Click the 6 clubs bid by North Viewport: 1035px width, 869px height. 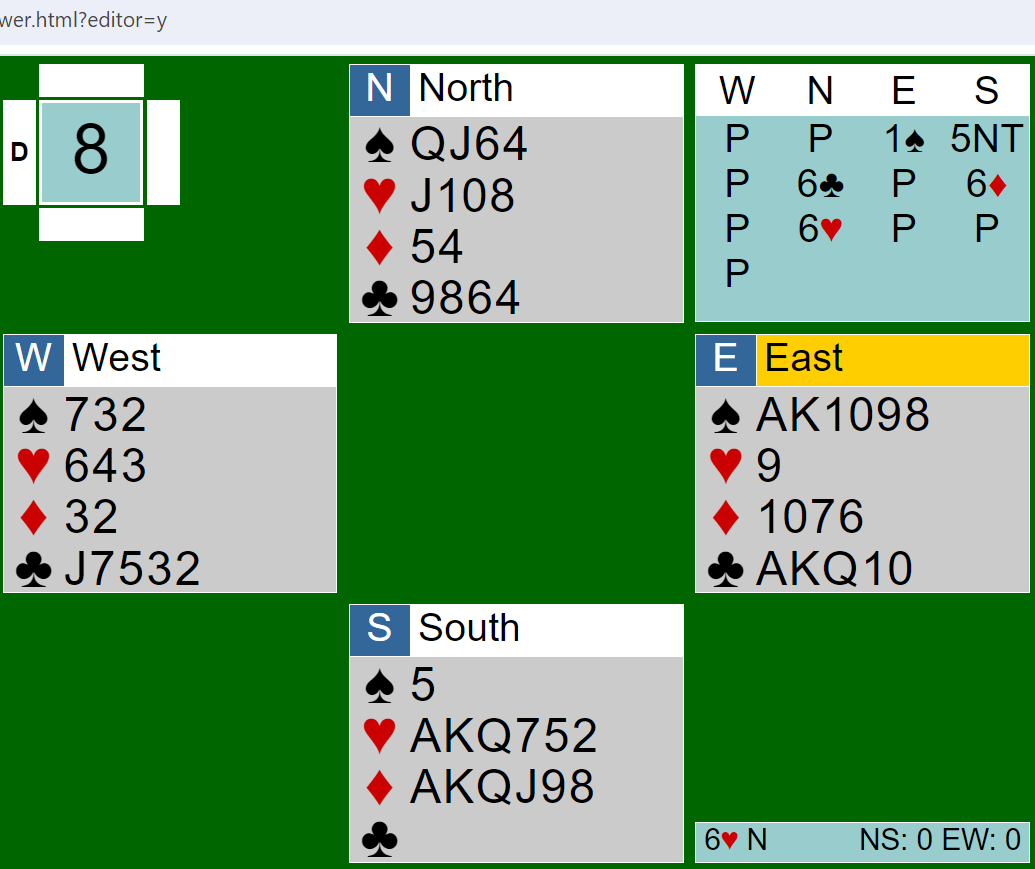coord(820,185)
